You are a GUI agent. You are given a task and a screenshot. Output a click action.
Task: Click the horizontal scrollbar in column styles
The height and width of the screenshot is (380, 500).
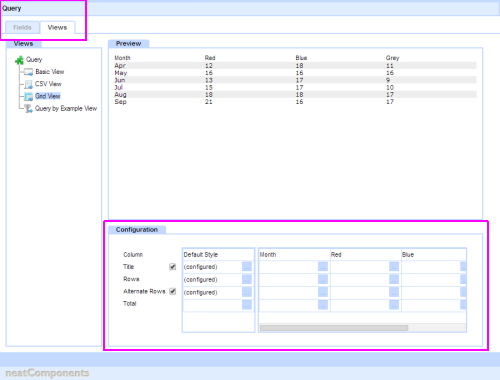334,328
